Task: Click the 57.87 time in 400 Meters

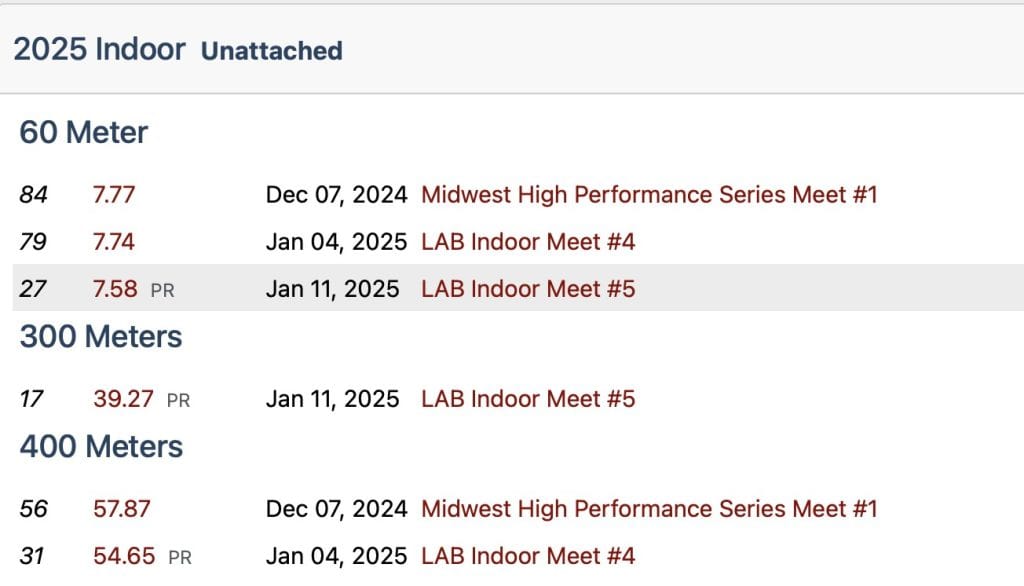Action: point(121,508)
